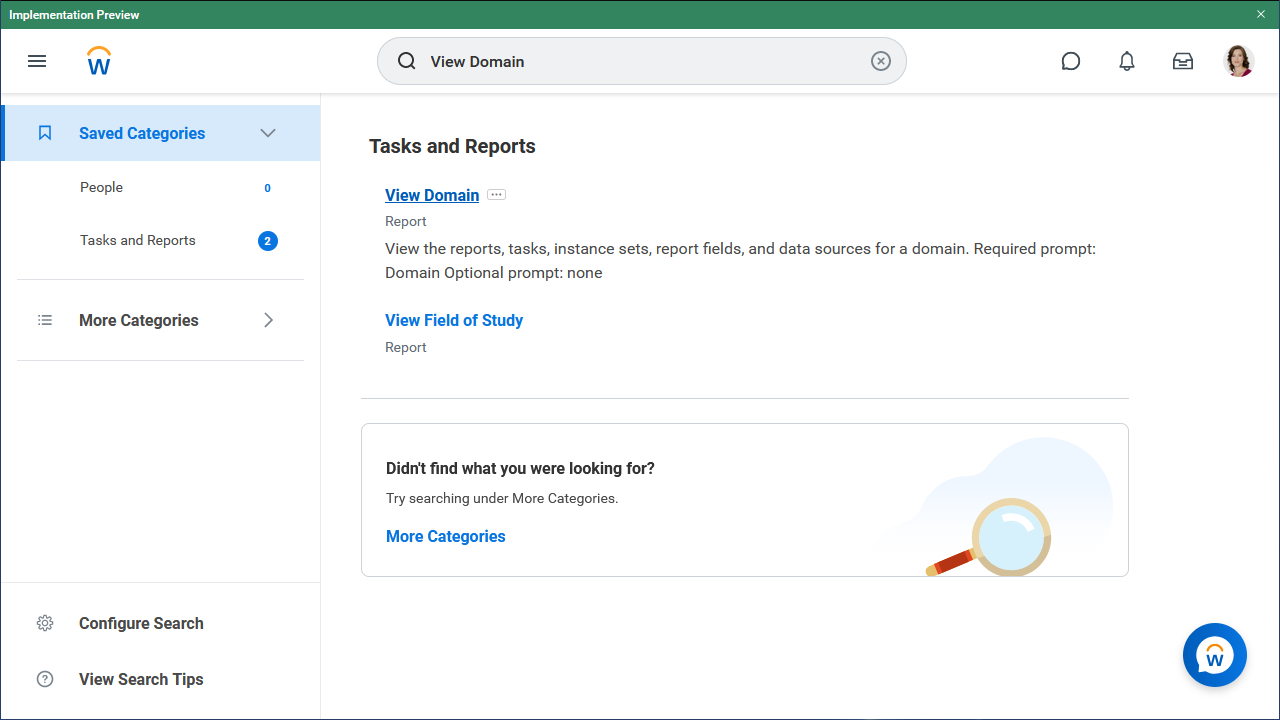Viewport: 1280px width, 720px height.
Task: Open the View Domain report
Action: 432,195
